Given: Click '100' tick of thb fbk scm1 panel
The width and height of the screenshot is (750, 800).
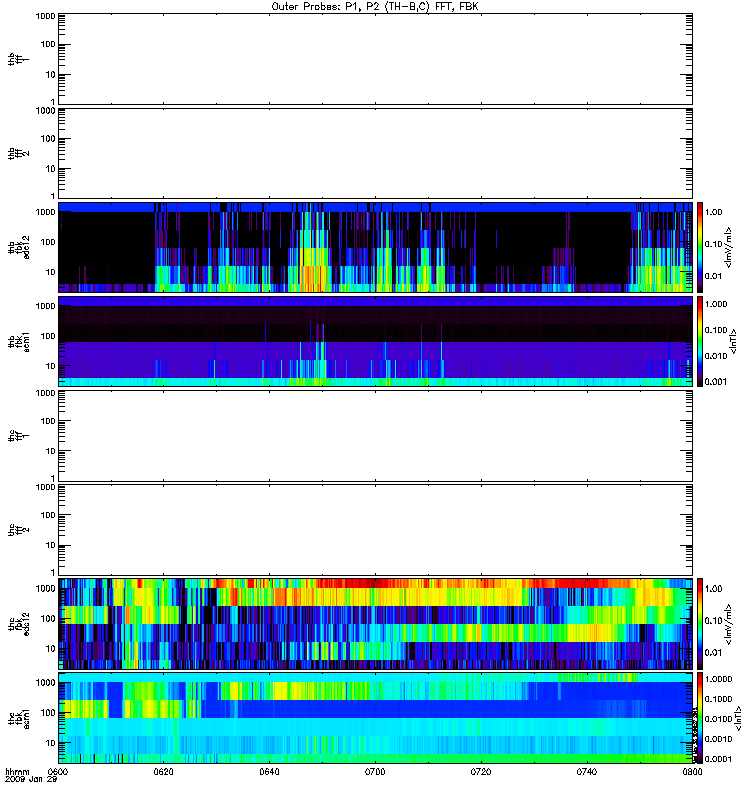Looking at the screenshot, I should pos(48,336).
